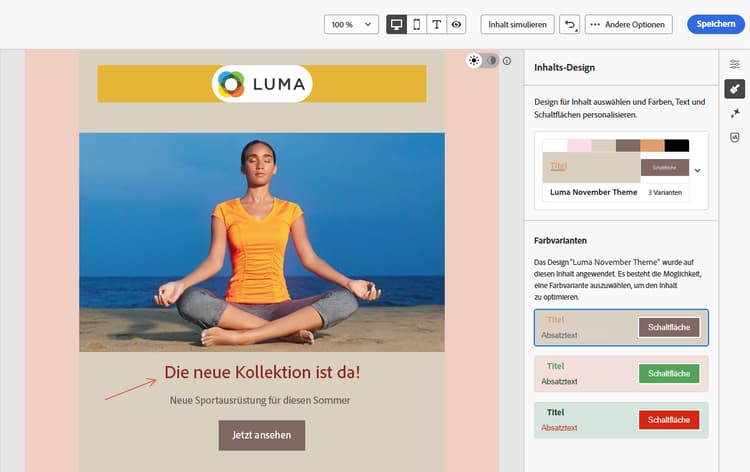The height and width of the screenshot is (472, 750).
Task: Click the 3 Varianten label
Action: tap(665, 192)
